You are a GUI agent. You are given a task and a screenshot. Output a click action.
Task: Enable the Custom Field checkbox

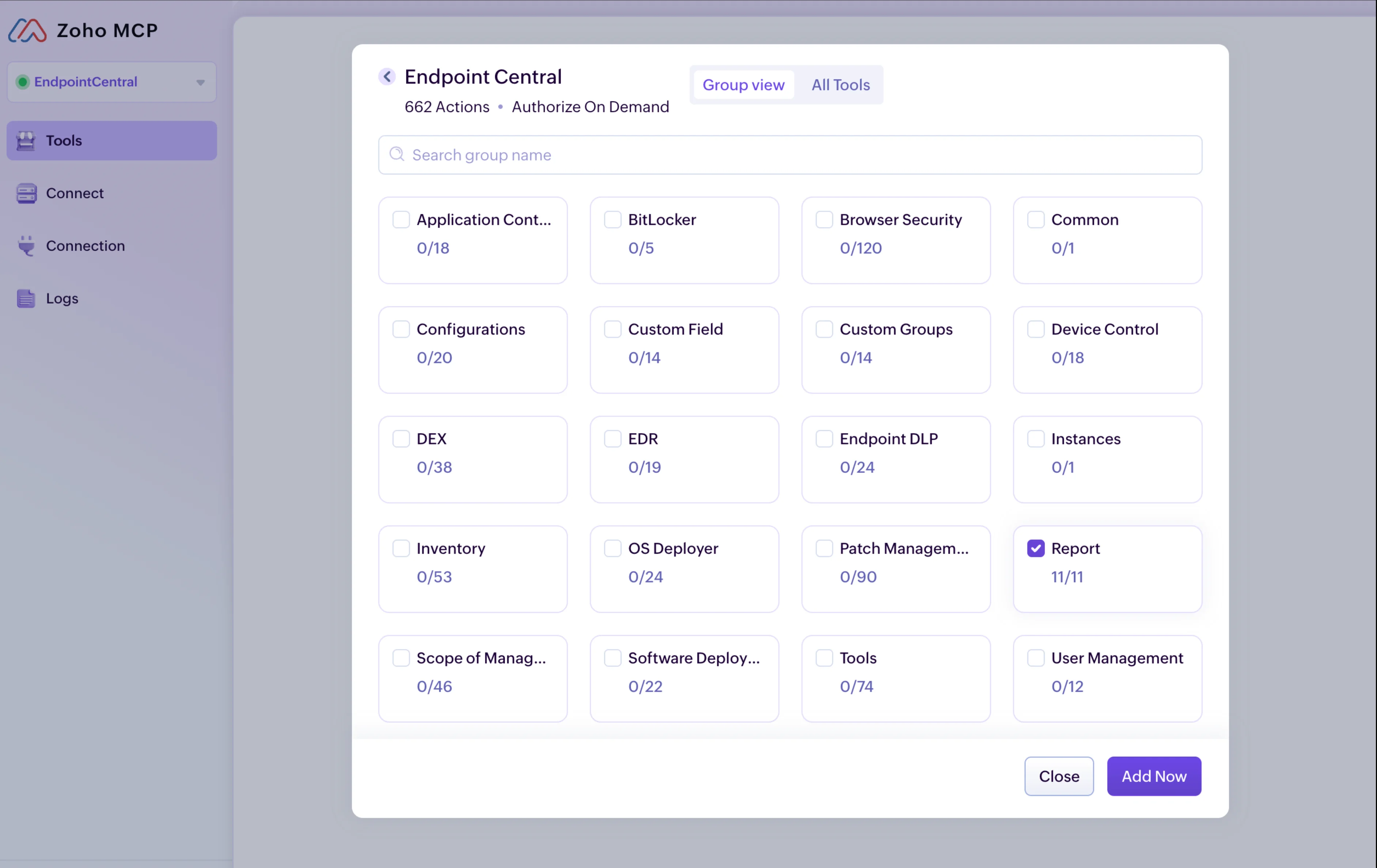tap(612, 330)
